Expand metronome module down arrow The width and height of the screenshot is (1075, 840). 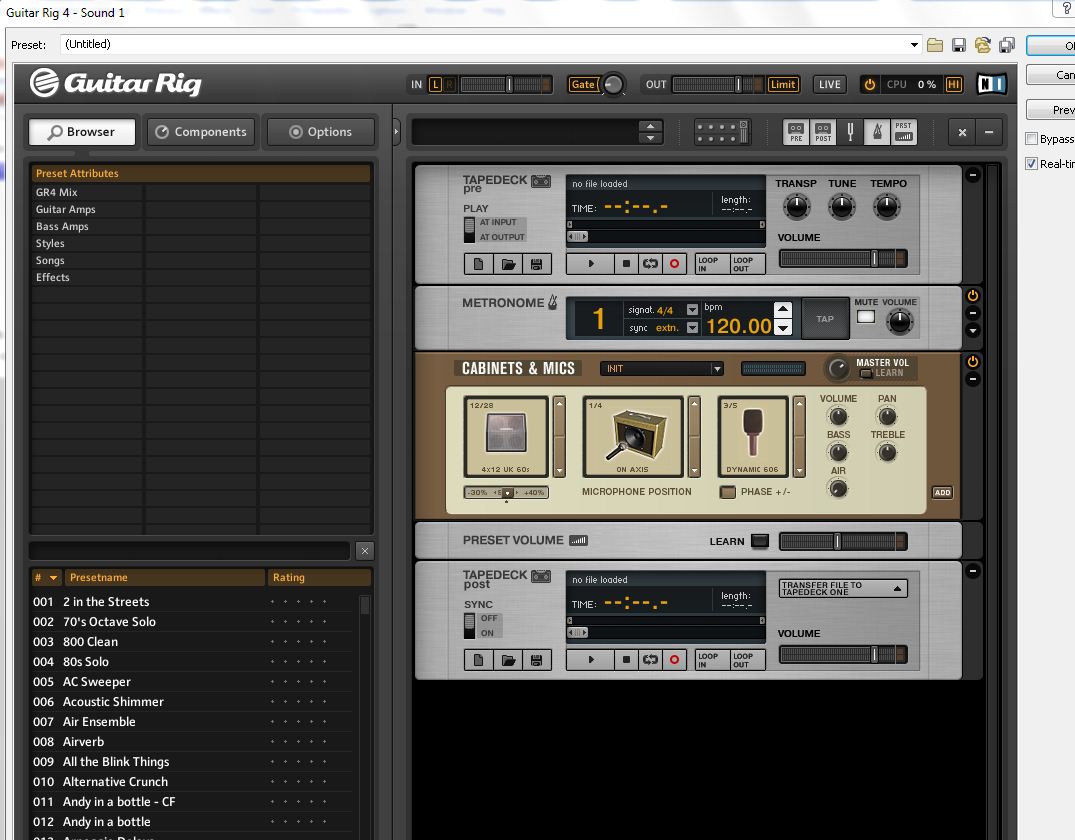pos(972,331)
